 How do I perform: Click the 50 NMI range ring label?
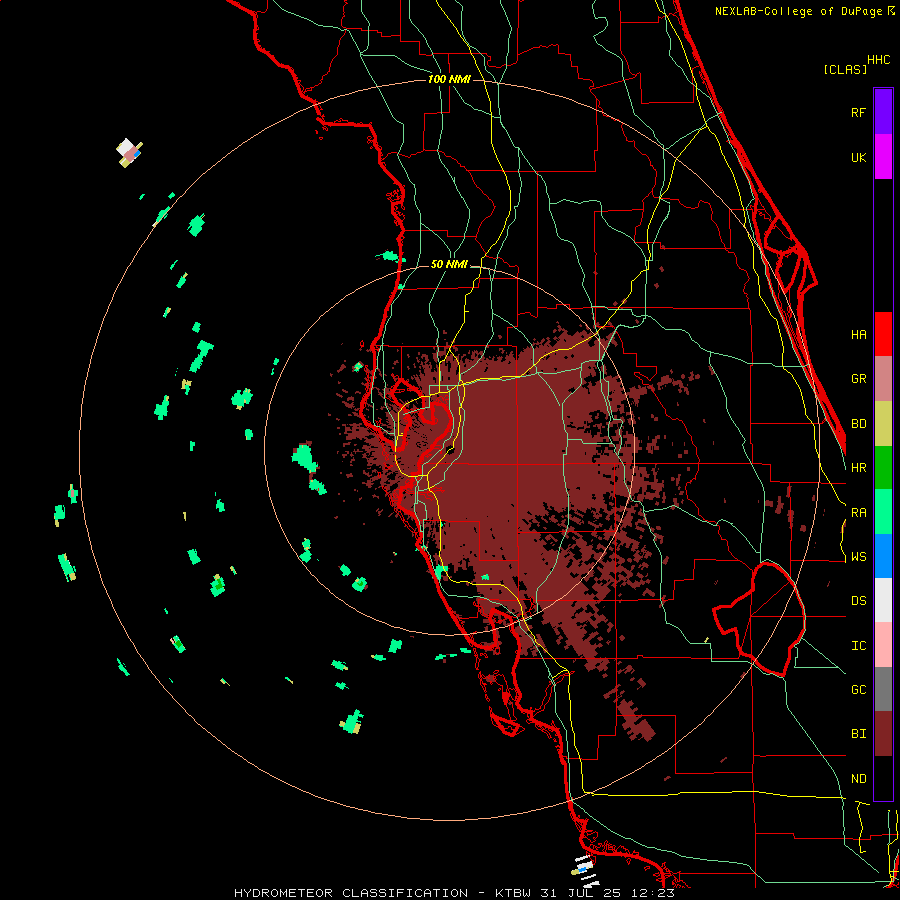[449, 264]
